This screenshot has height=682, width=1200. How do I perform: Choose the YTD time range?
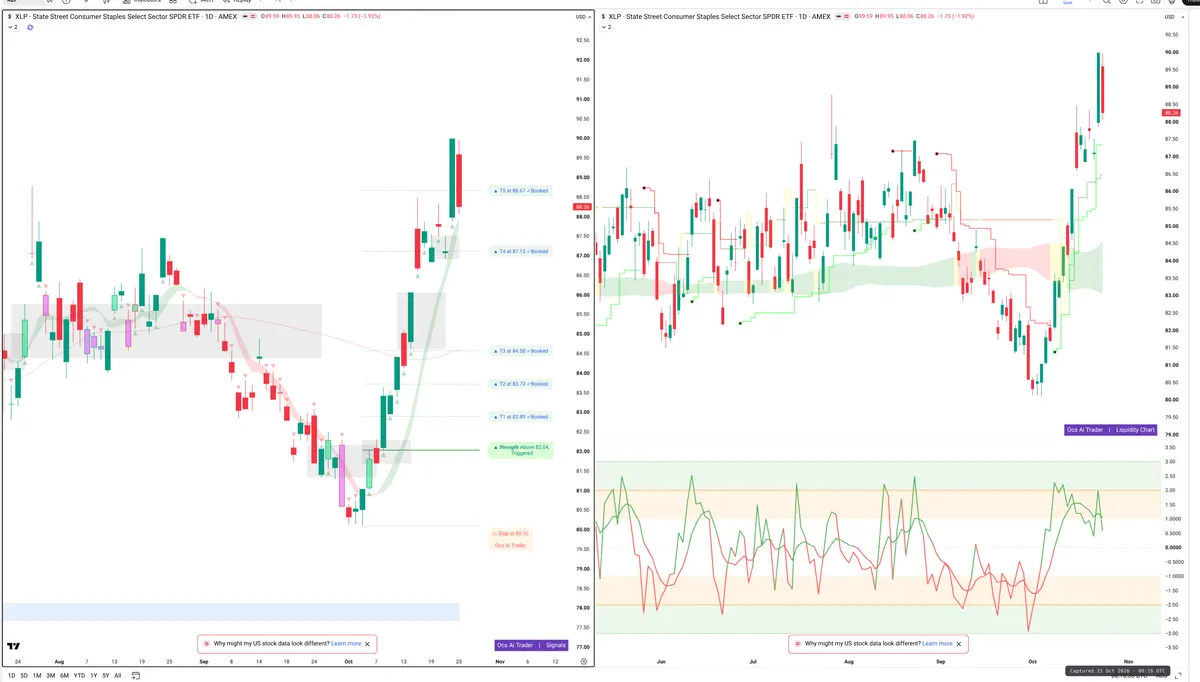pyautogui.click(x=79, y=675)
